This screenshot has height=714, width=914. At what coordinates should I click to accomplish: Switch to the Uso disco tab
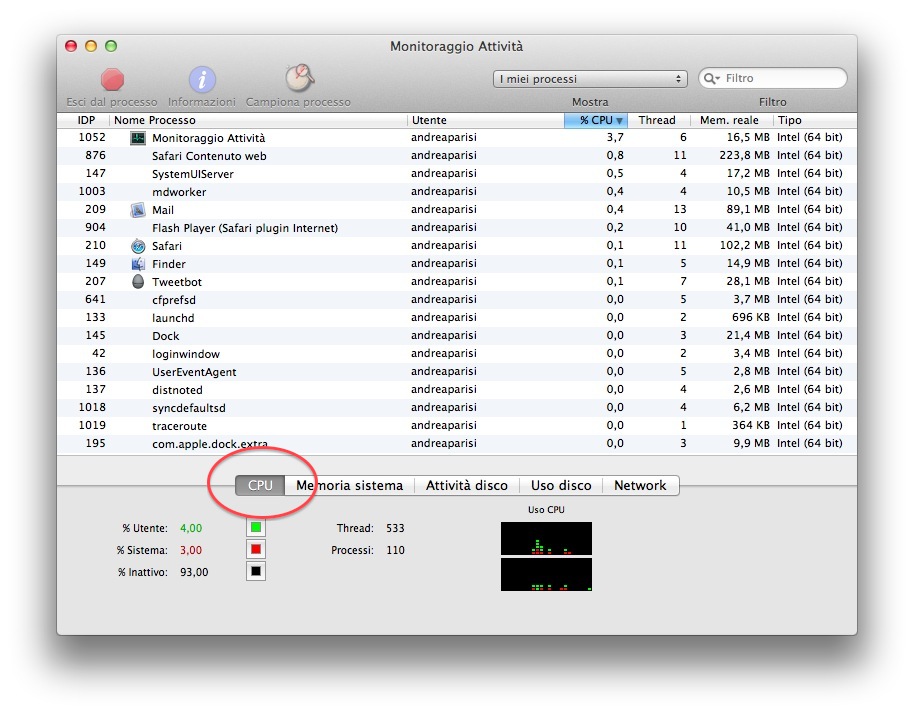[x=561, y=486]
